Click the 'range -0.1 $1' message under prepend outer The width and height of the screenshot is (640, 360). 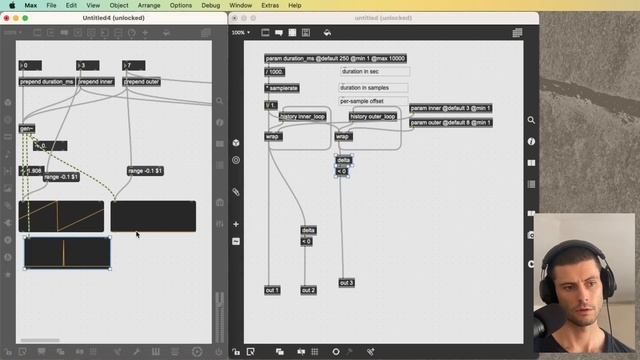(x=145, y=171)
